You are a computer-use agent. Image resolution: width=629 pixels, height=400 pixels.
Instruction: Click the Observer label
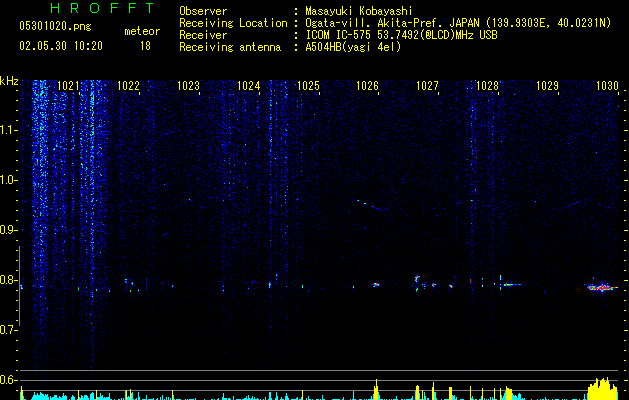click(x=203, y=11)
